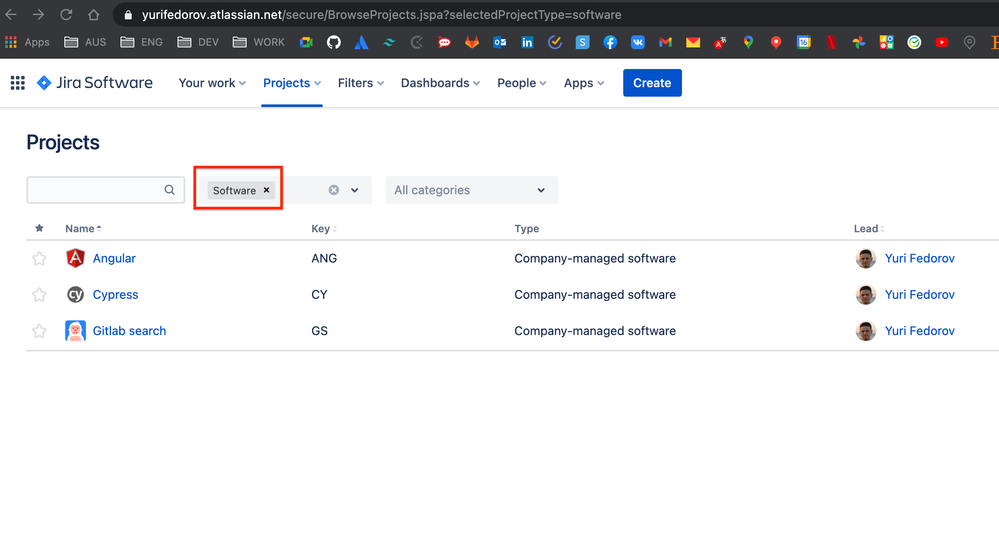Open the app switcher grid icon
The width and height of the screenshot is (999, 544).
(x=18, y=83)
